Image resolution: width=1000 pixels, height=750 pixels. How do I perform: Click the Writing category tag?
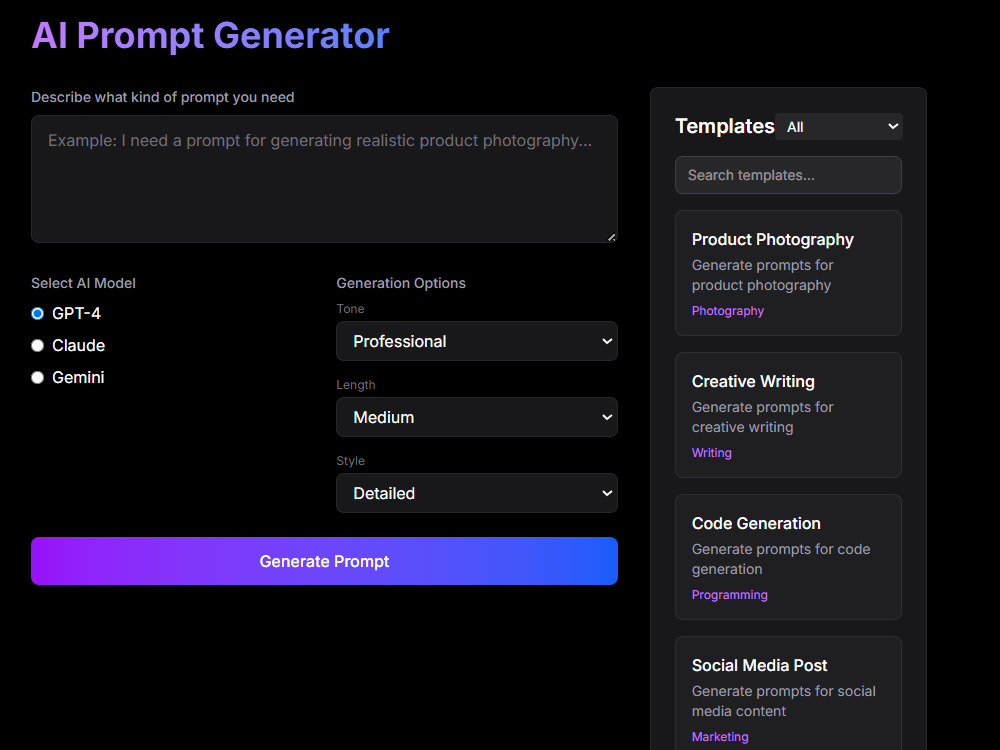point(711,452)
